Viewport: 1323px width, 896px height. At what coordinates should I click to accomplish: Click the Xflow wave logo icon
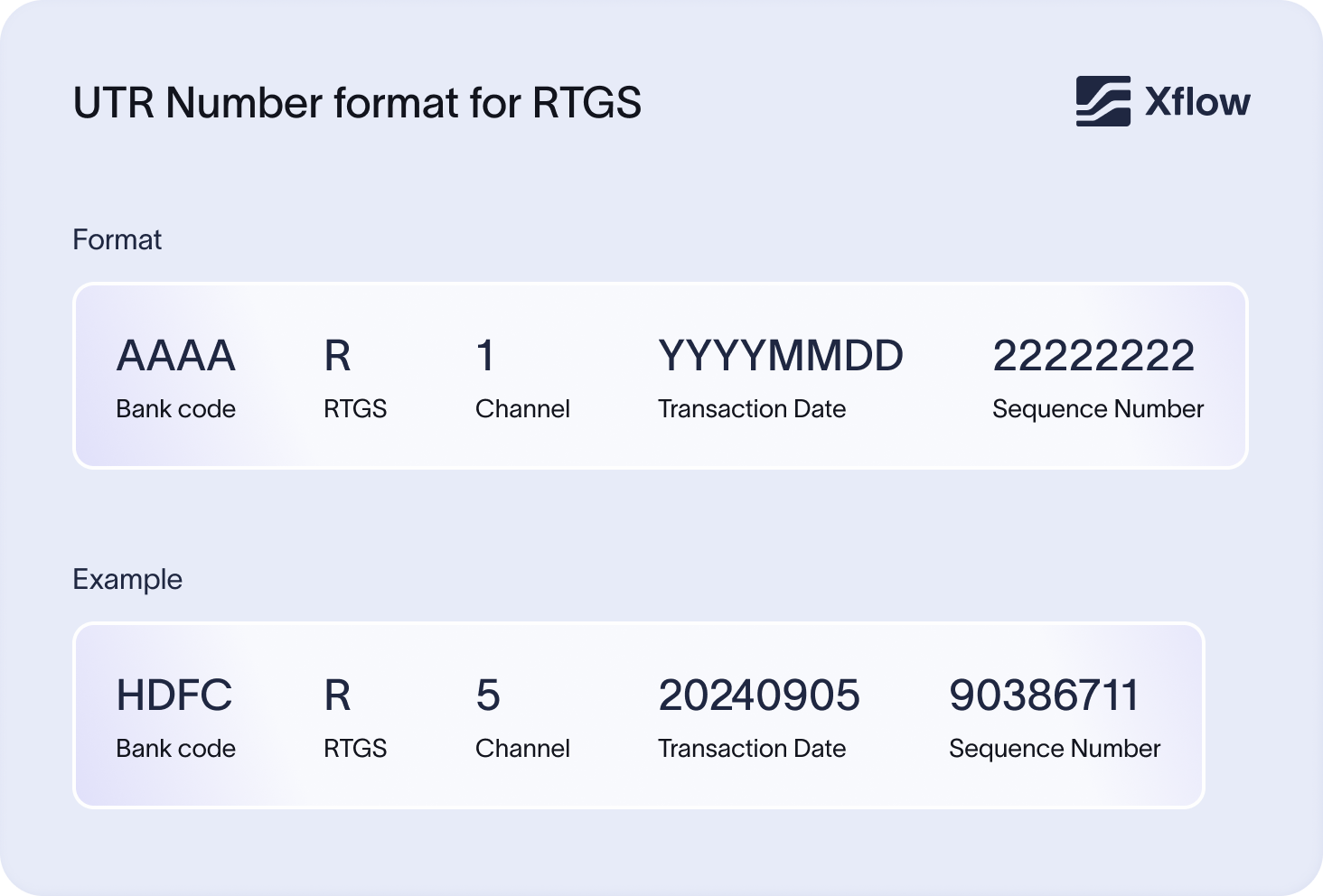[1102, 101]
